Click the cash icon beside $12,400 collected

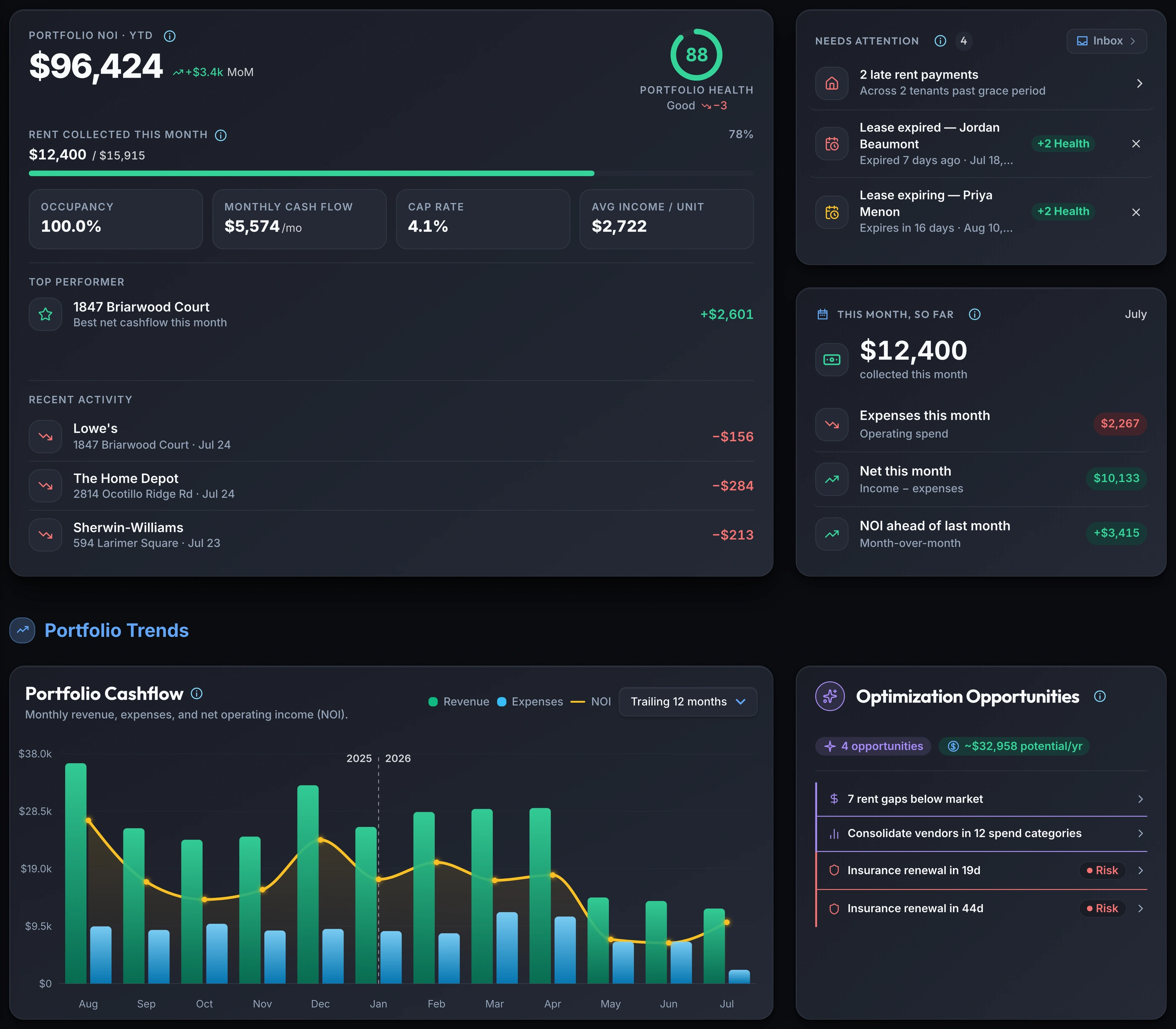click(x=832, y=359)
